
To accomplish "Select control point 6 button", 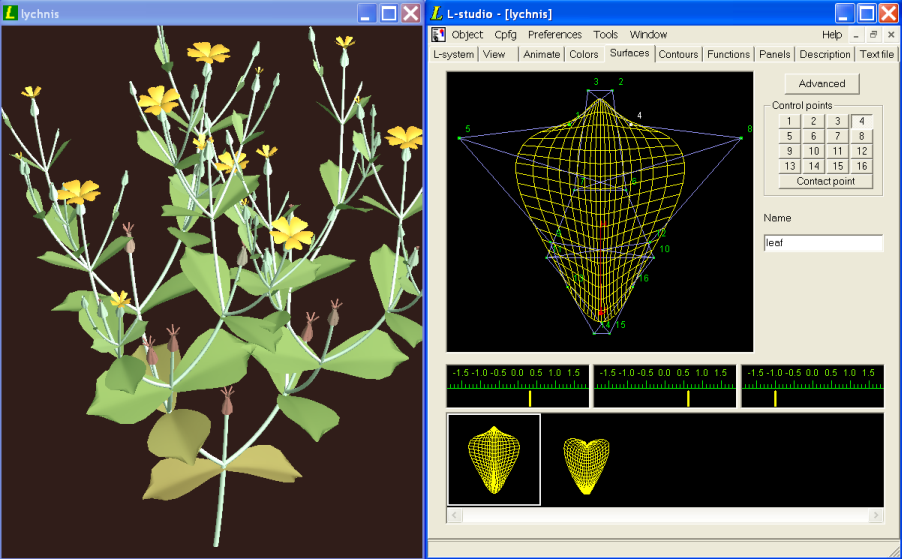I will 813,136.
